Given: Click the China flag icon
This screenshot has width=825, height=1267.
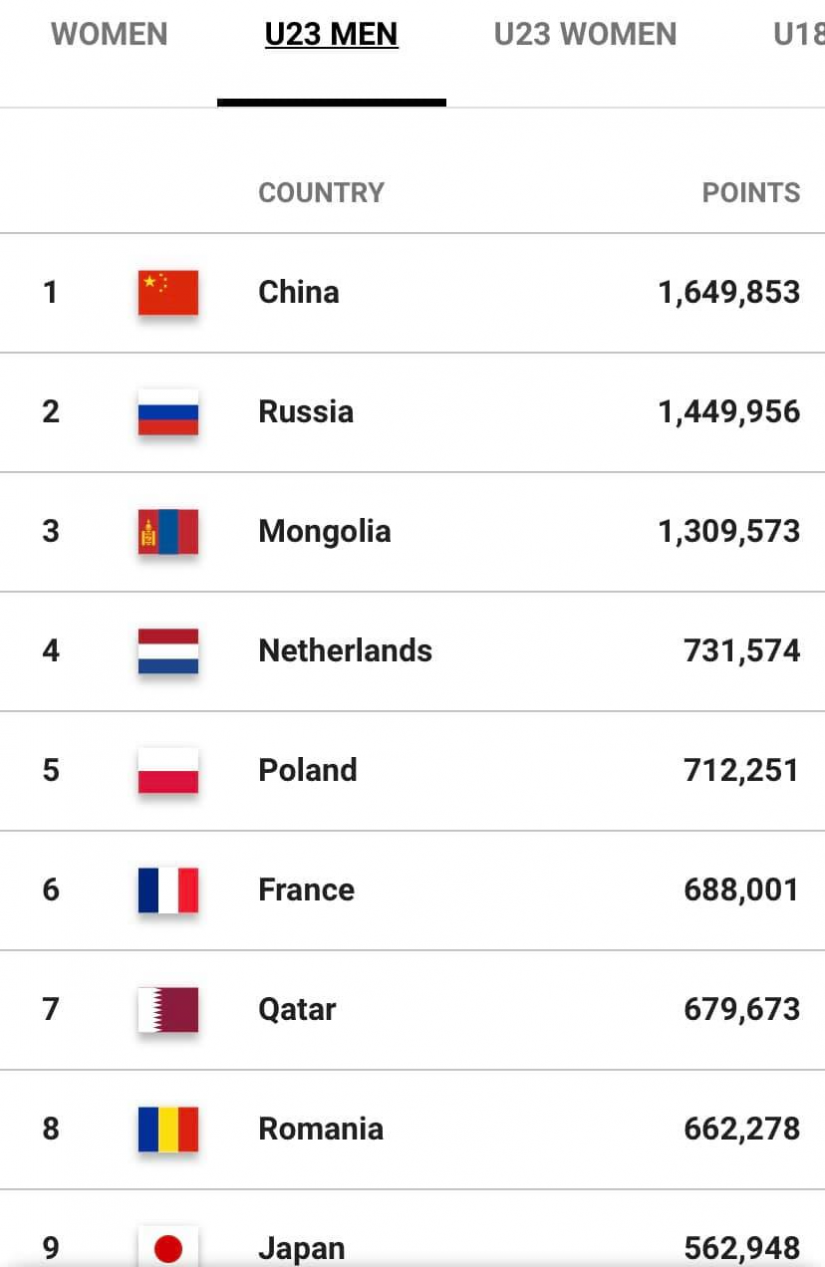Looking at the screenshot, I should point(168,292).
